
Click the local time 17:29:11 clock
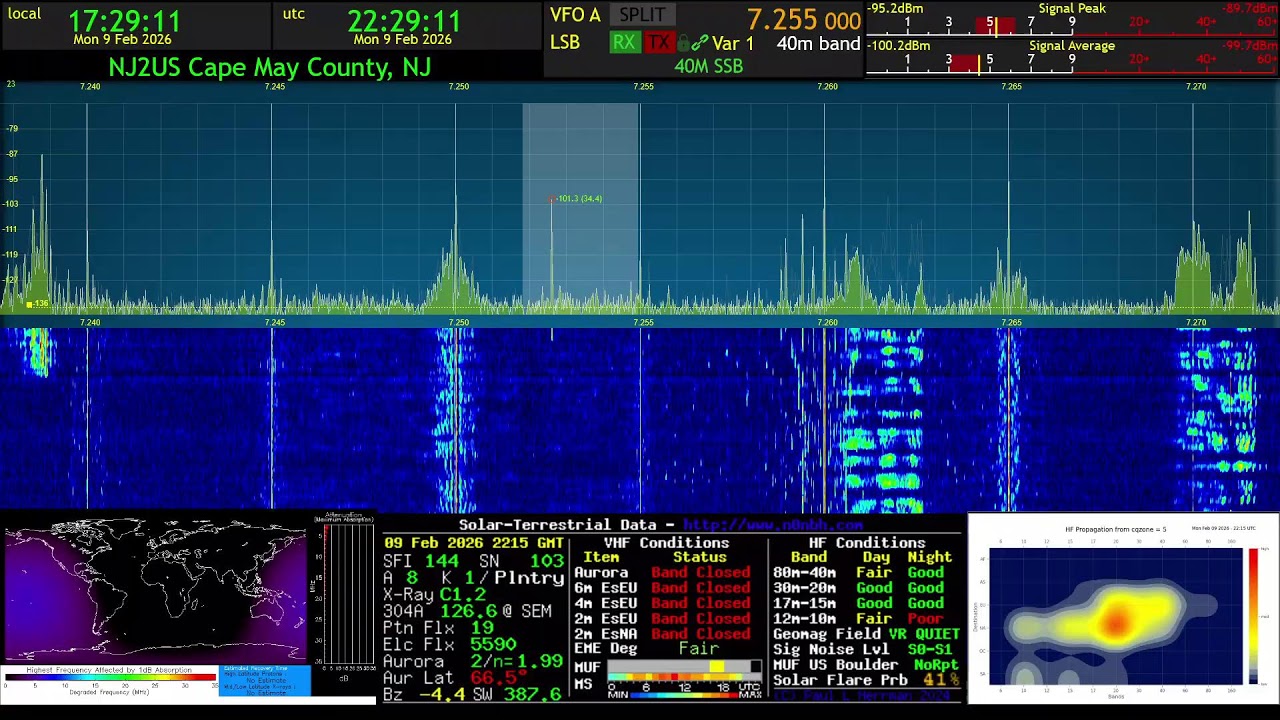[124, 21]
